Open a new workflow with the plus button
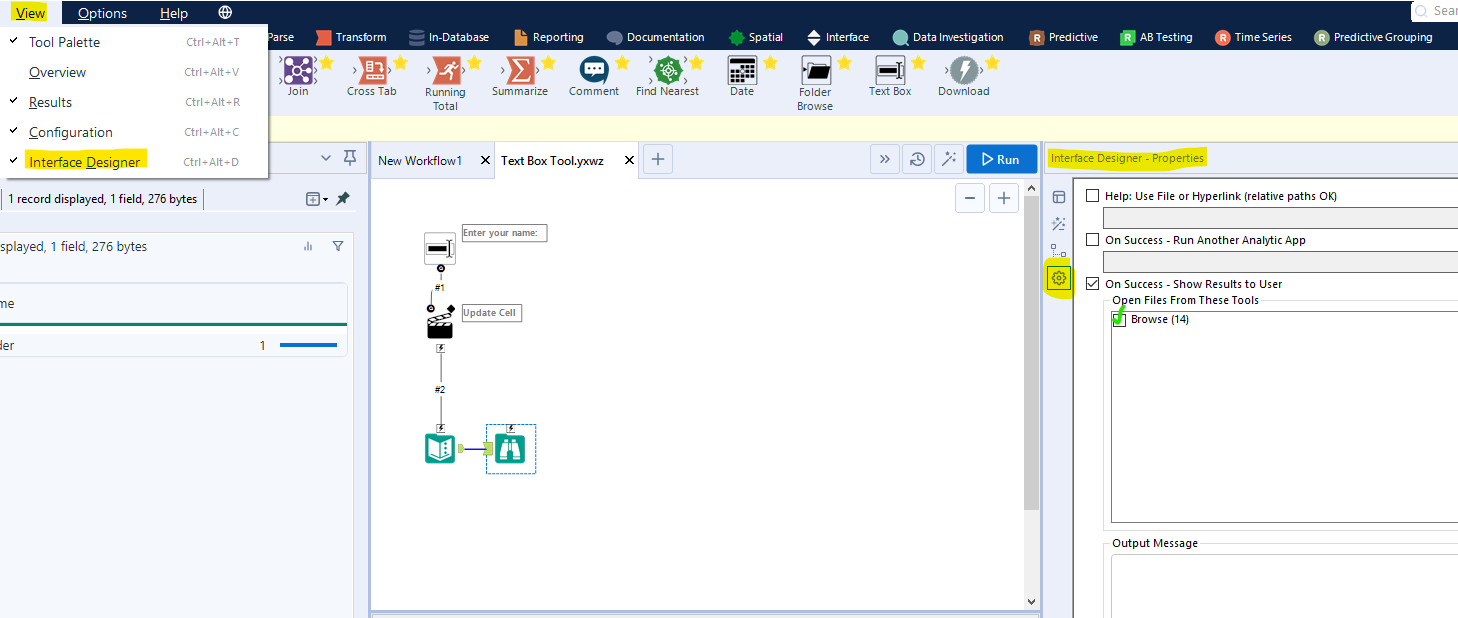This screenshot has height=618, width=1458. point(657,159)
